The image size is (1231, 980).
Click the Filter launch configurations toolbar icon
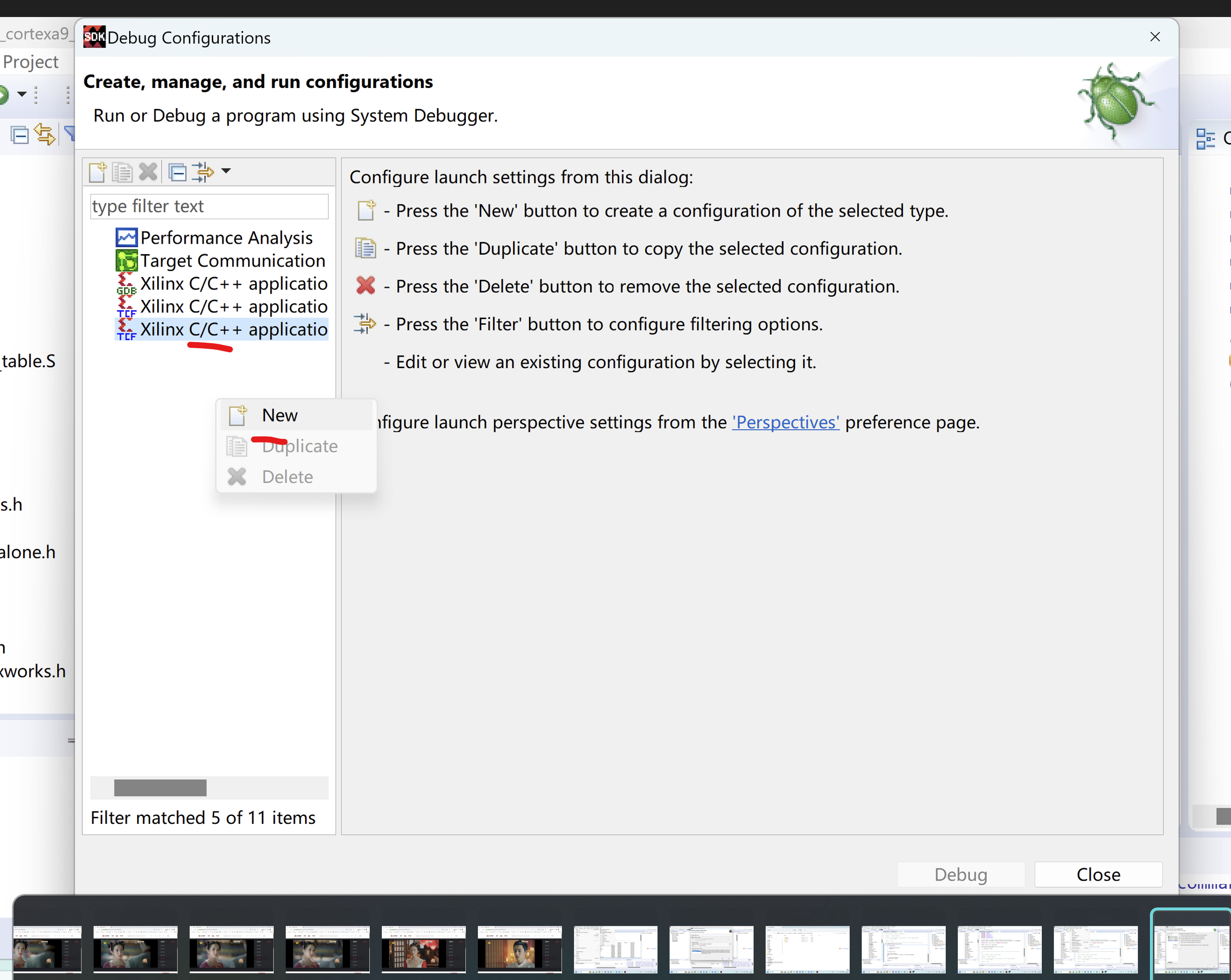[x=203, y=172]
